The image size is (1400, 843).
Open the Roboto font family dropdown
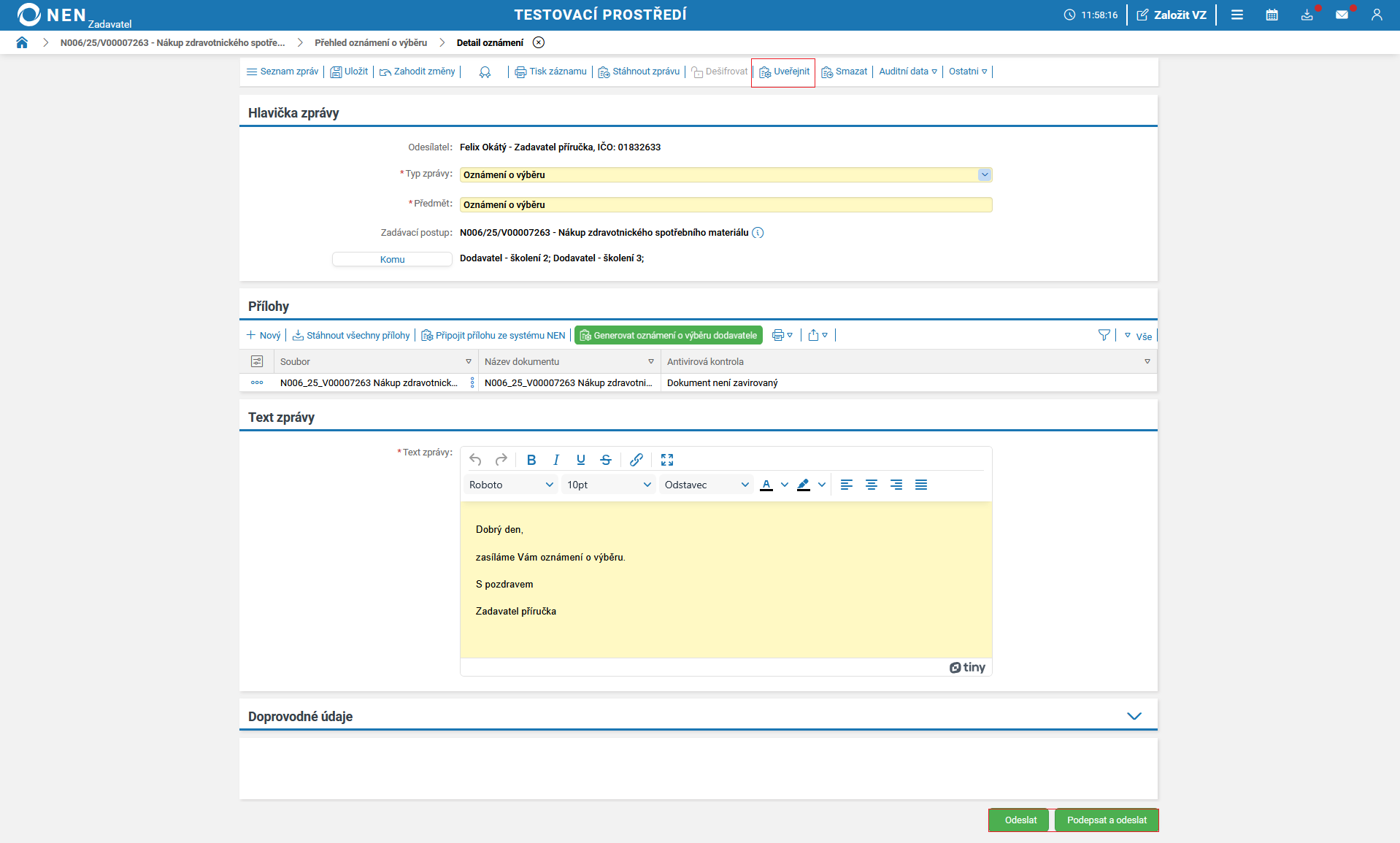pos(511,485)
